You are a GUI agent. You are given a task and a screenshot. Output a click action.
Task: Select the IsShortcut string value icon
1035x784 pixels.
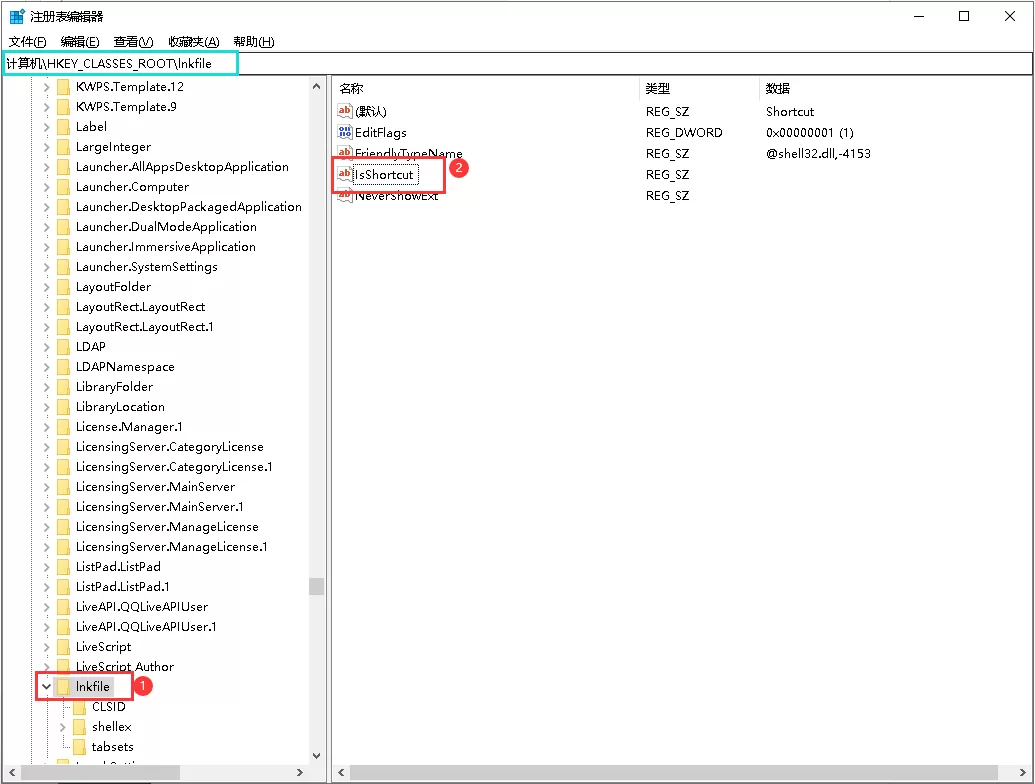point(344,174)
